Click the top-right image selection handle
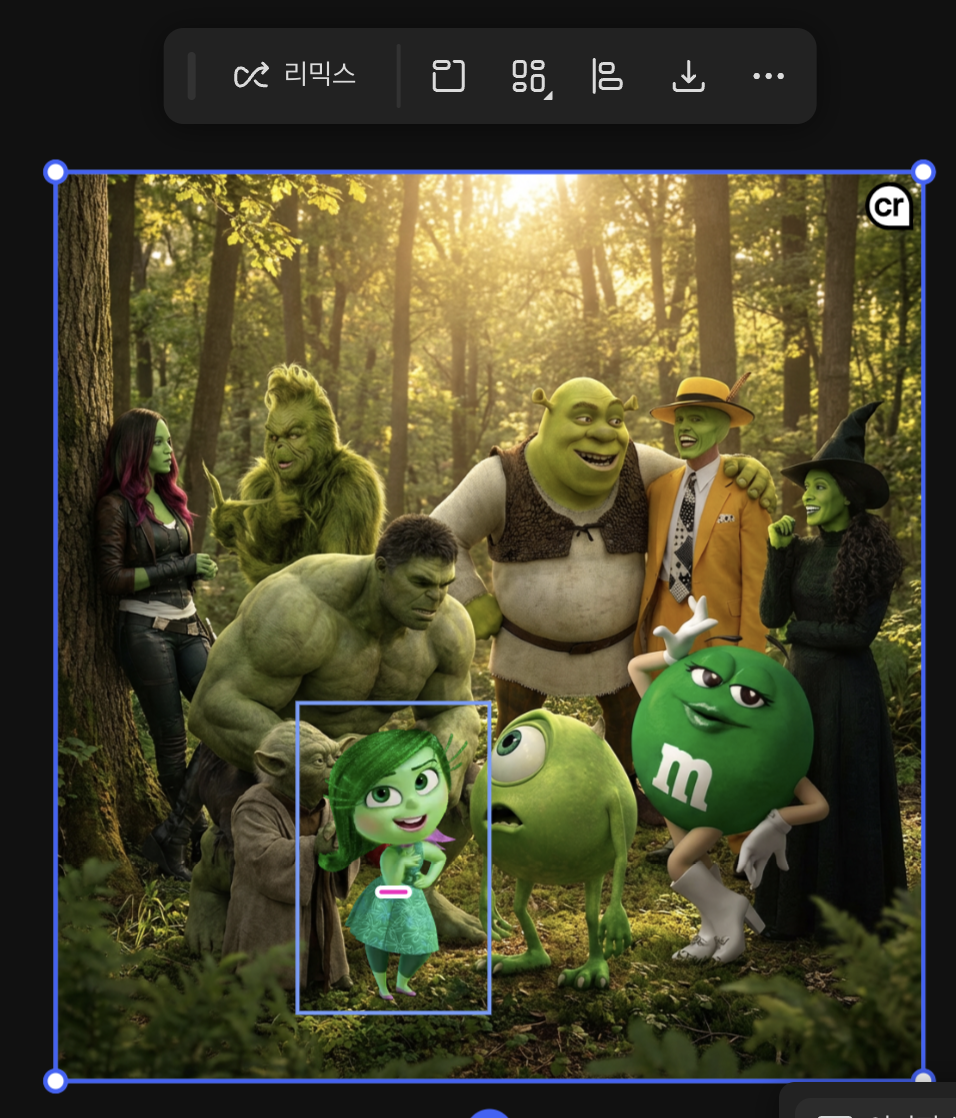 (923, 172)
